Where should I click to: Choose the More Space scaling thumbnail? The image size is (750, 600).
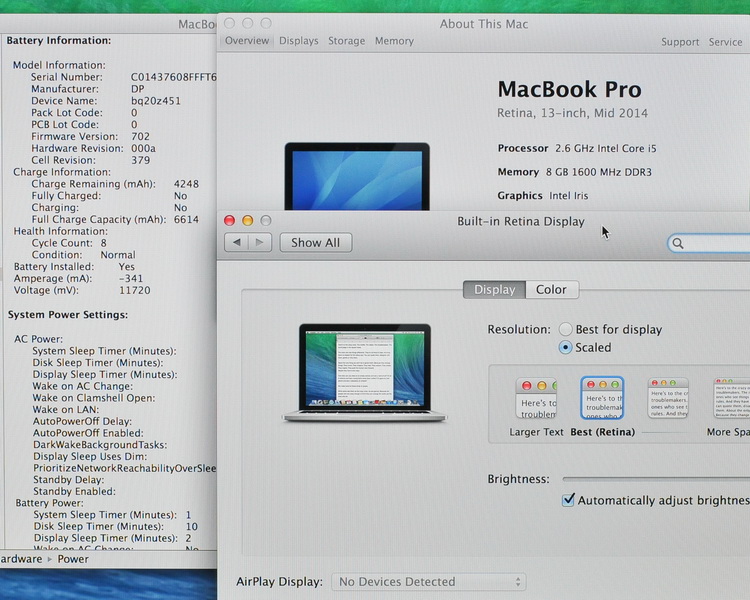[731, 398]
